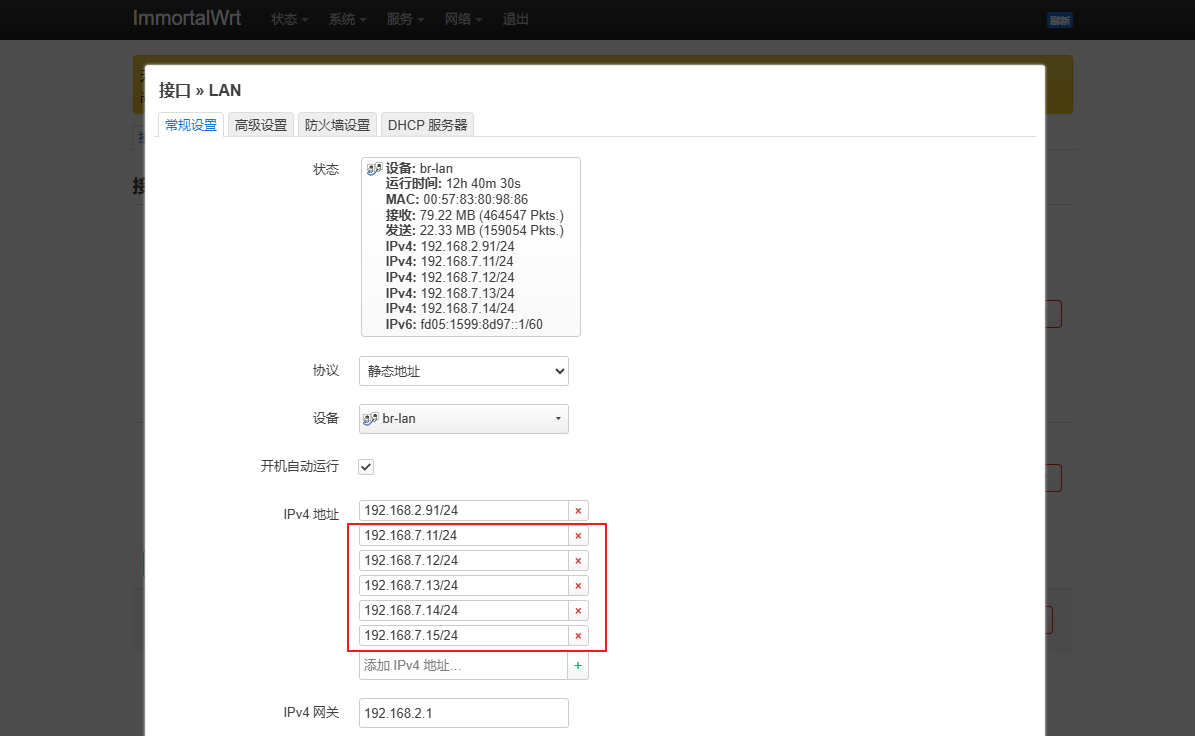Open the 协议 protocol dropdown
The image size is (1195, 736).
463,371
